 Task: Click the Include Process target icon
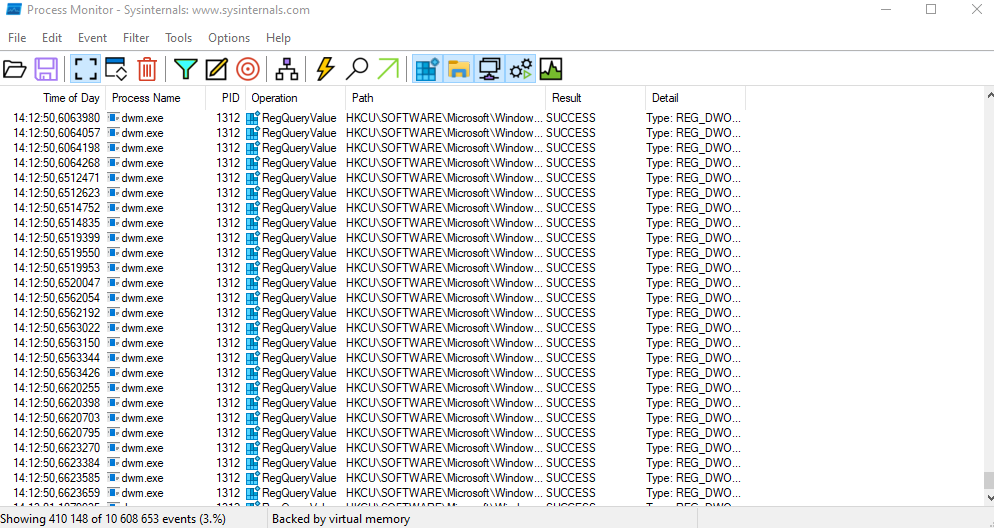248,68
